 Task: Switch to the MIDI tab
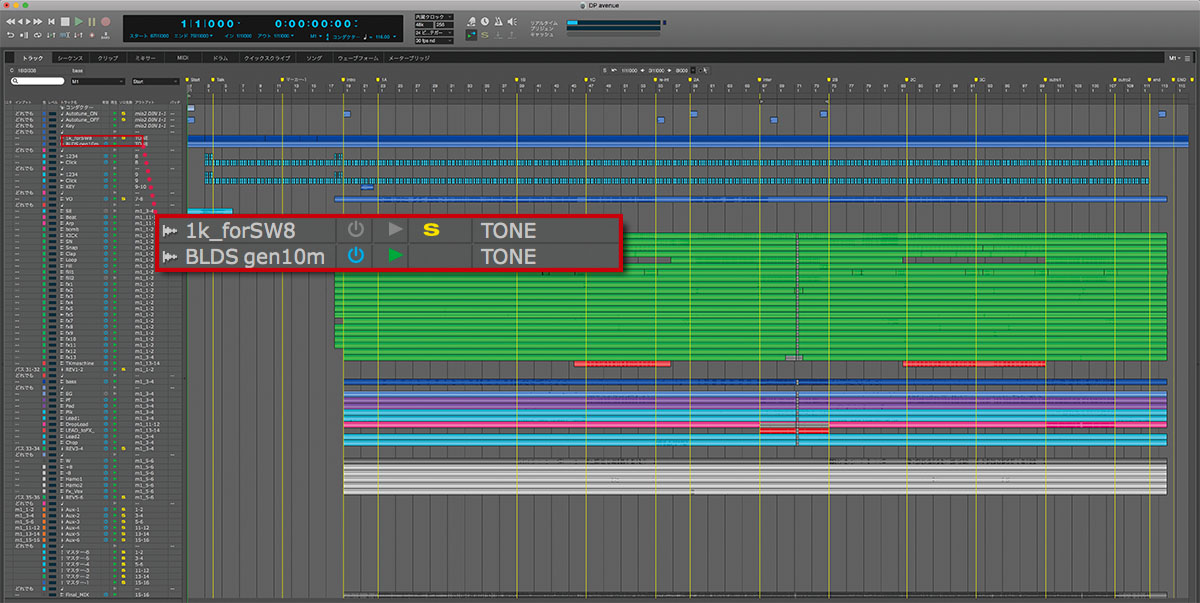(183, 58)
